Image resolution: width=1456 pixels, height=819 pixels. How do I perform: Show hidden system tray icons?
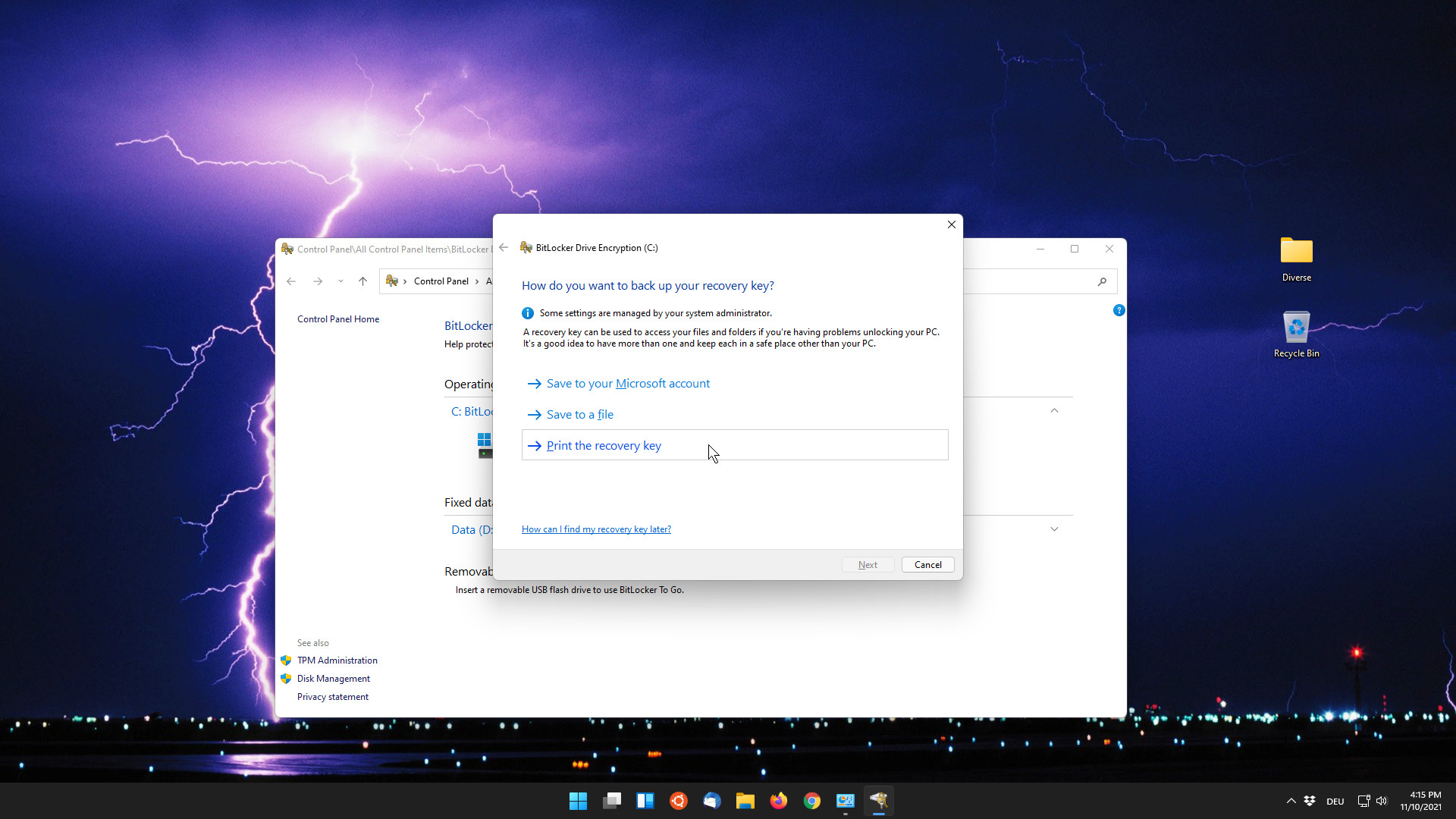point(1291,801)
